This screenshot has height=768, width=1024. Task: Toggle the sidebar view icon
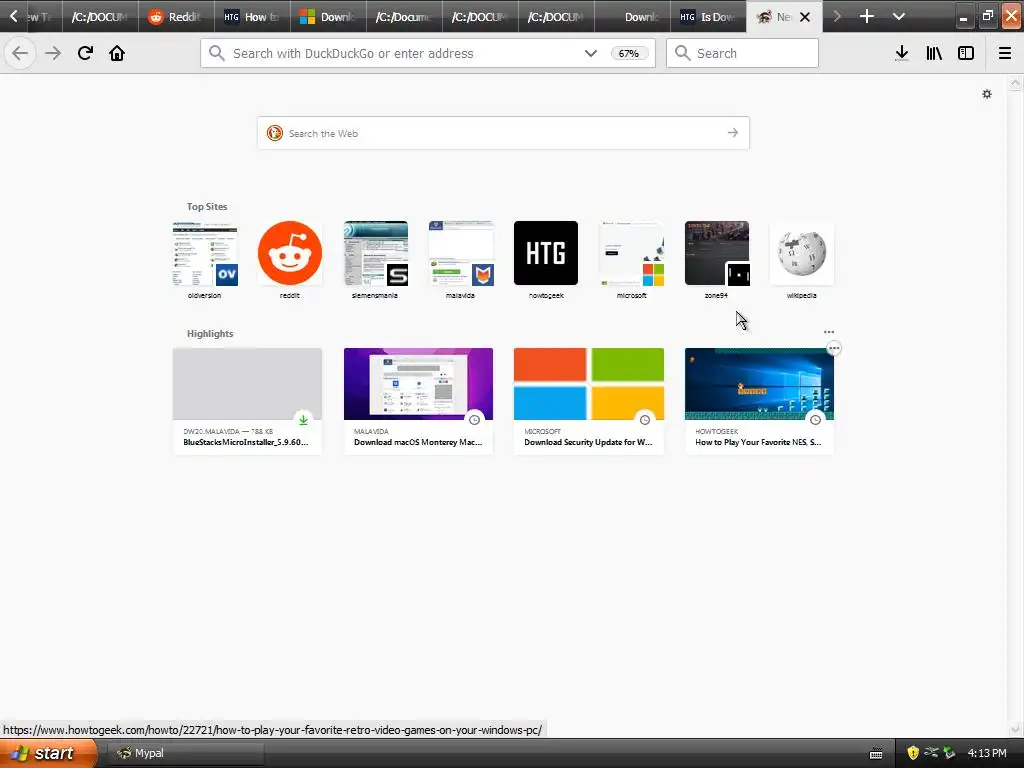[x=966, y=53]
